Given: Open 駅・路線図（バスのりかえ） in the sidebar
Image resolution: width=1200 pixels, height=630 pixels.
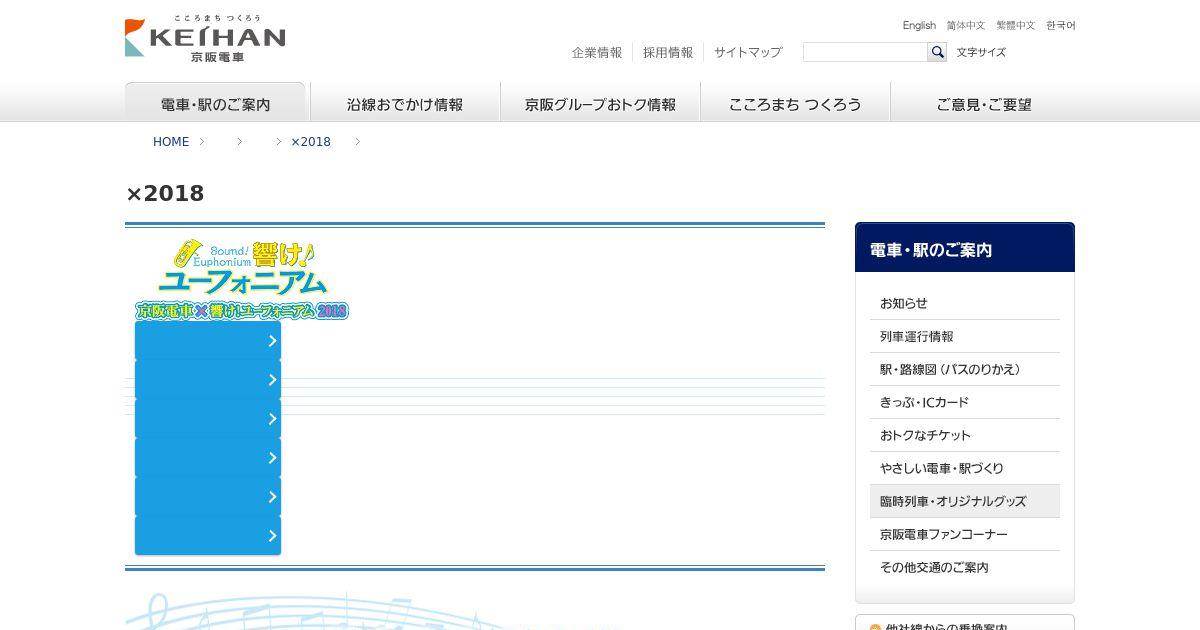Looking at the screenshot, I should point(965,369).
